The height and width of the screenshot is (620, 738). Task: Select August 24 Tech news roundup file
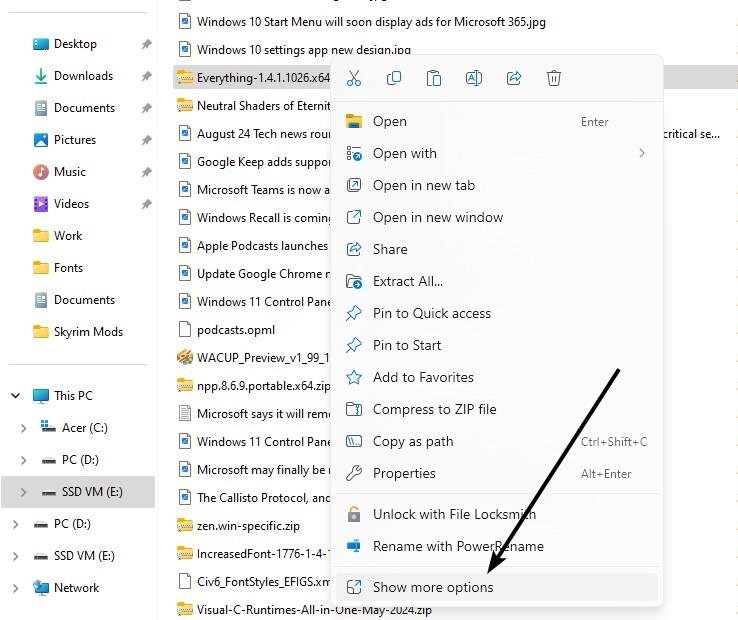[x=263, y=134]
